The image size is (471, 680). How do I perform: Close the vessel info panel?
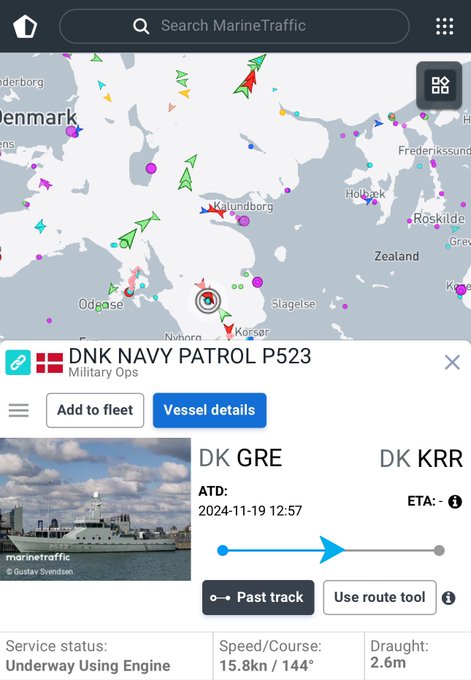[x=452, y=362]
